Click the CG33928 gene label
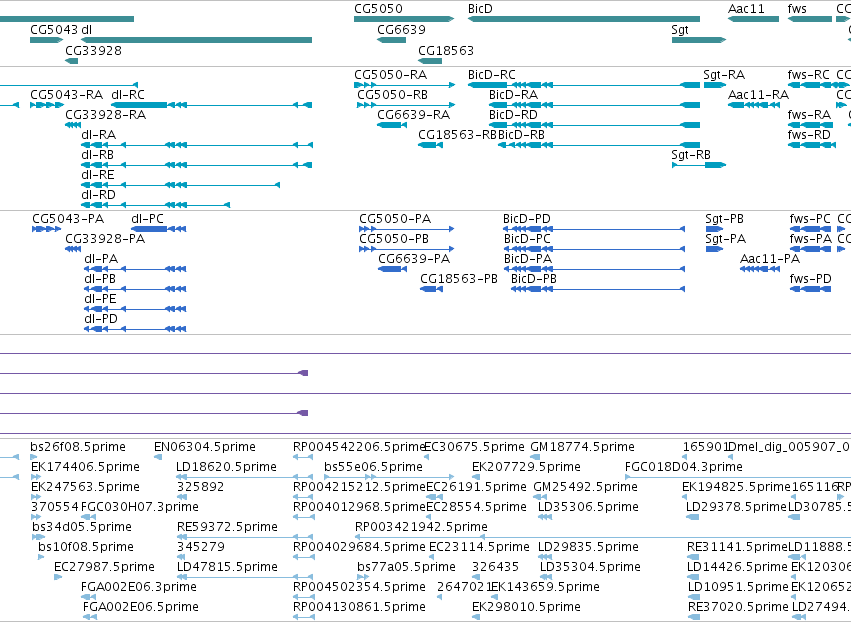This screenshot has width=851, height=622. point(93,50)
